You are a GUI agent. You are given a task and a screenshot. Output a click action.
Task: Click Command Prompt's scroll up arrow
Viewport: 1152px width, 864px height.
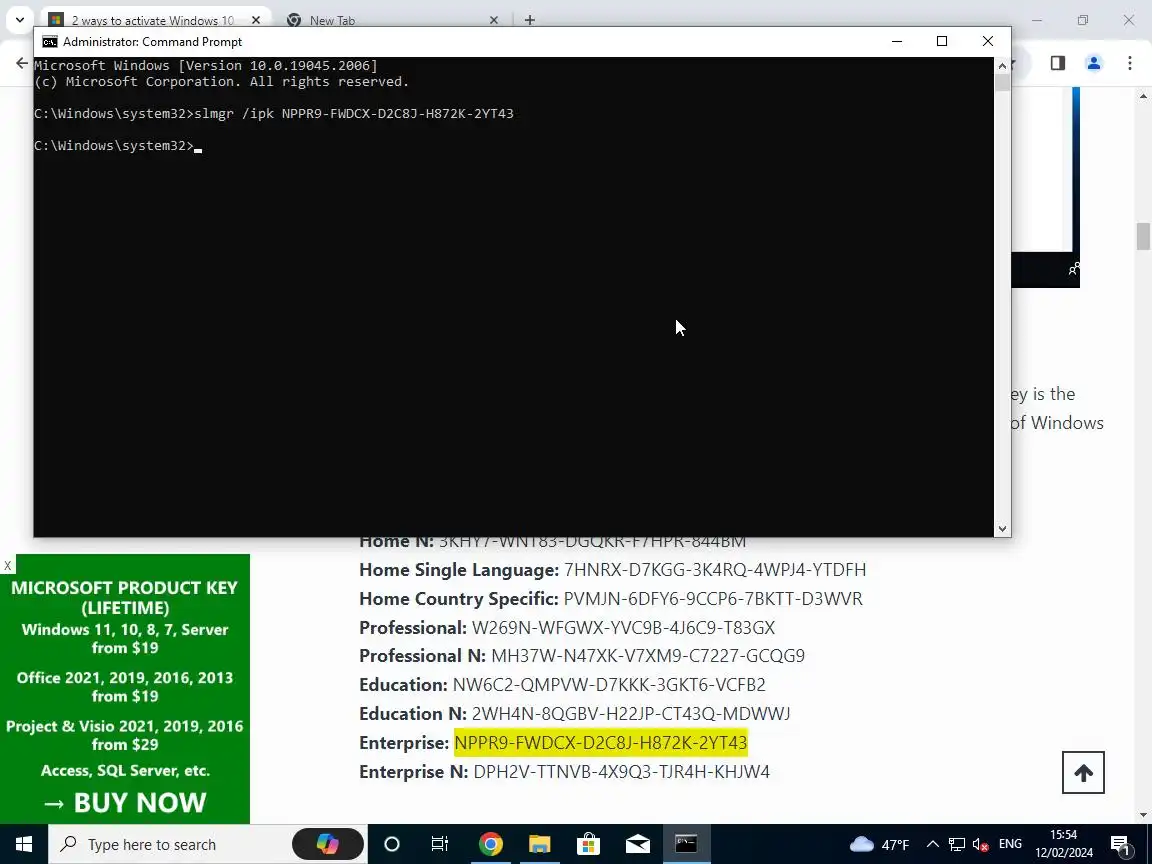click(1002, 65)
